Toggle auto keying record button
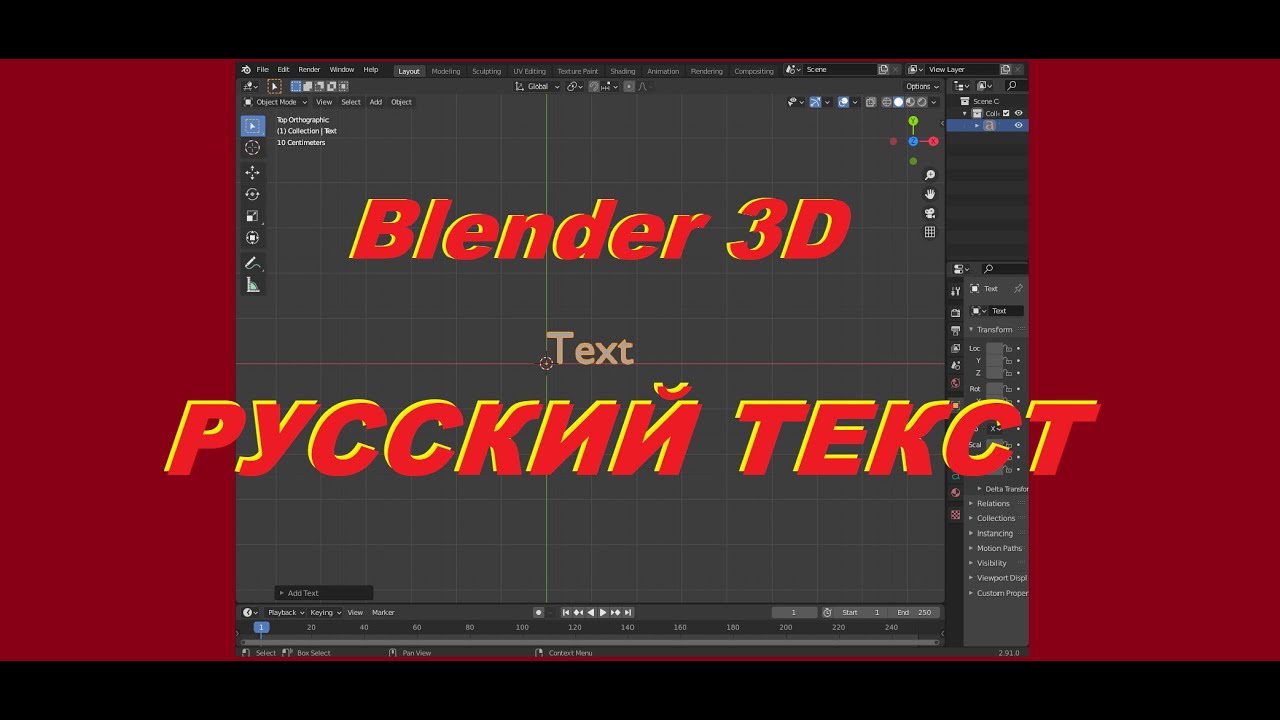This screenshot has width=1280, height=720. (x=539, y=613)
